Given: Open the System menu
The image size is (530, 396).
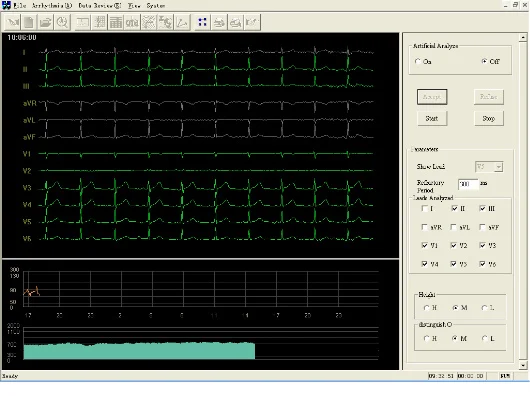Looking at the screenshot, I should [x=156, y=6].
